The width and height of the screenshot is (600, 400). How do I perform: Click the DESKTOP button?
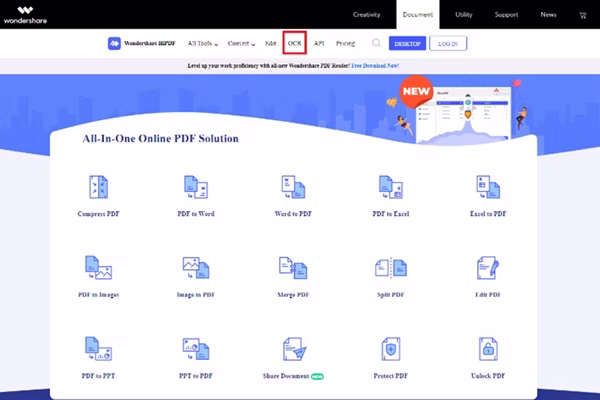(407, 43)
